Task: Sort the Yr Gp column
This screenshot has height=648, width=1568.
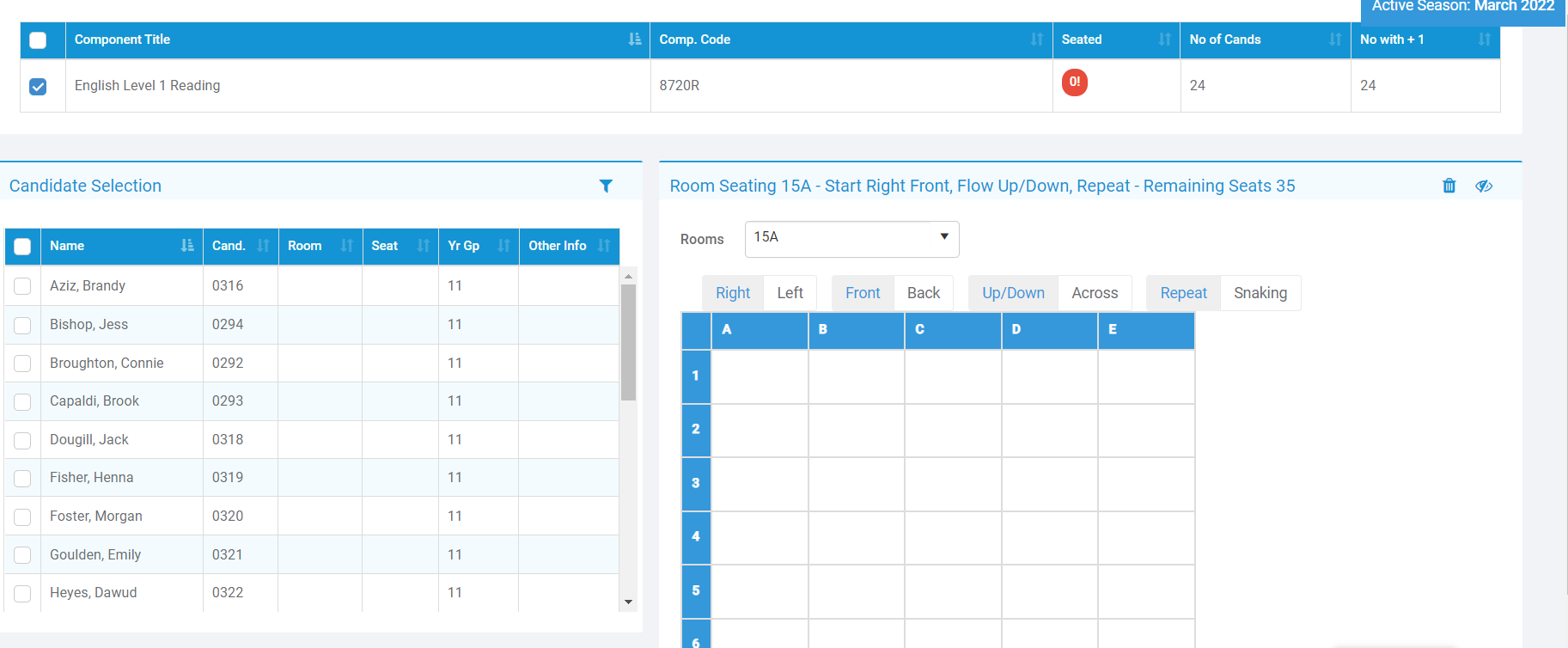Action: click(503, 246)
